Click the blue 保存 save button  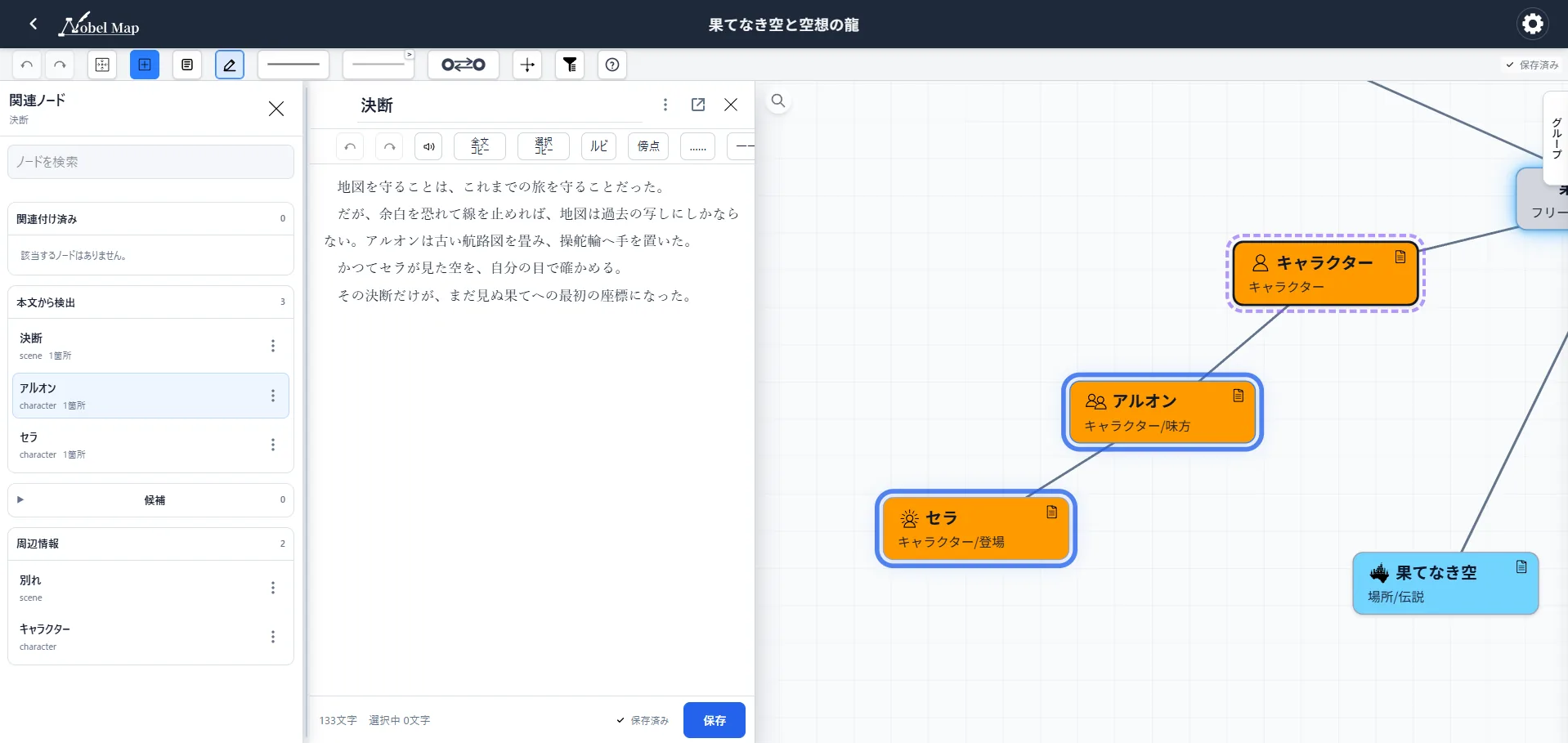pyautogui.click(x=715, y=720)
